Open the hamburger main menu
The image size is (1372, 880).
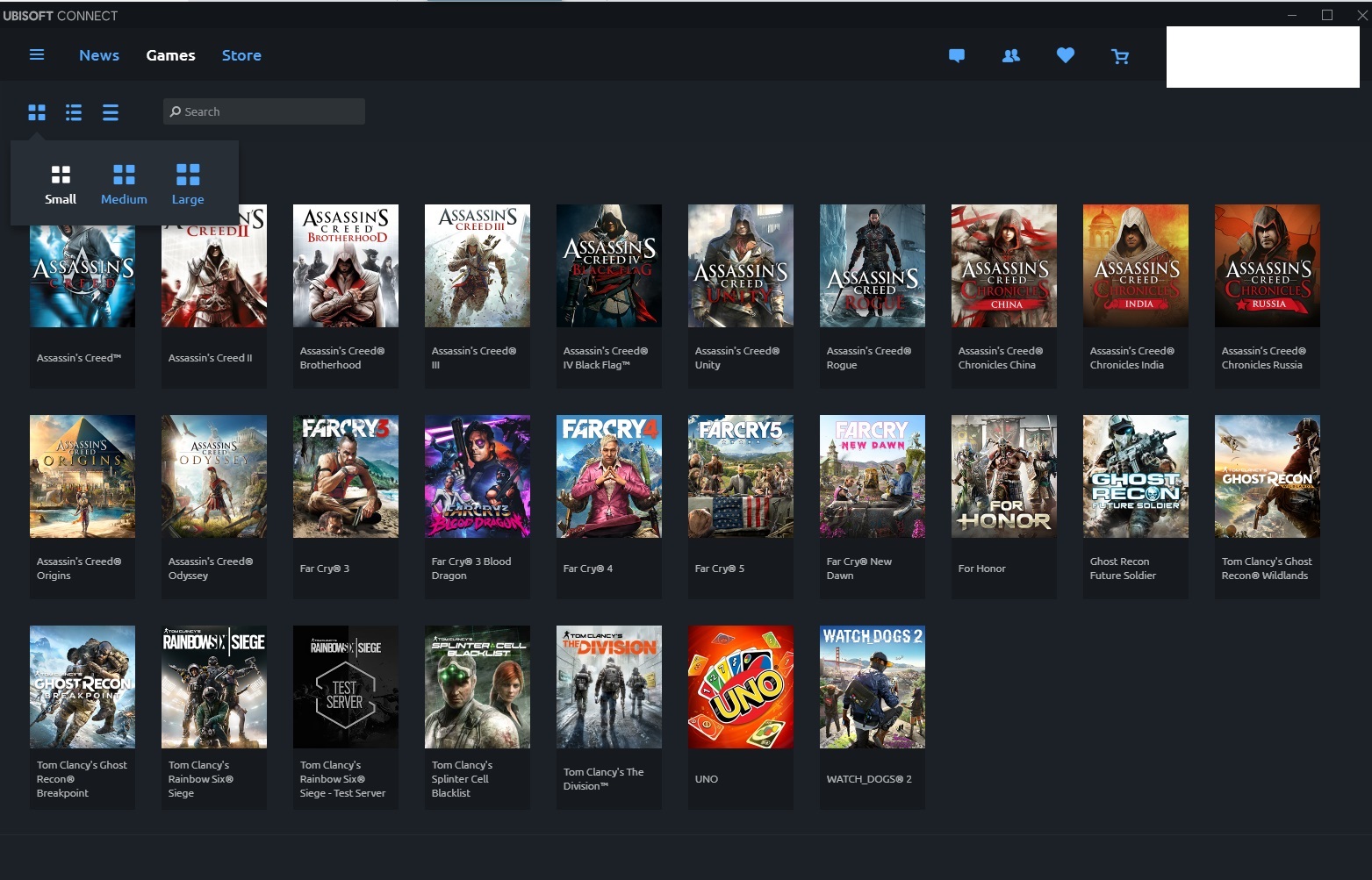37,55
